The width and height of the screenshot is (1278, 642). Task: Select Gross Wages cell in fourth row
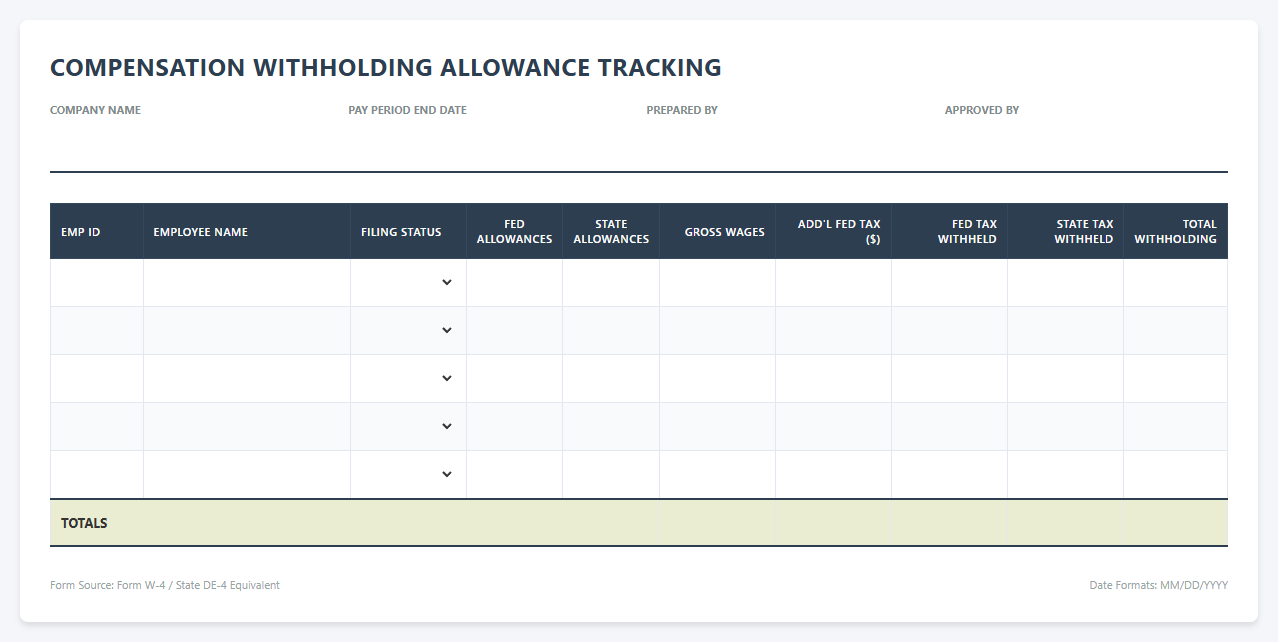717,427
